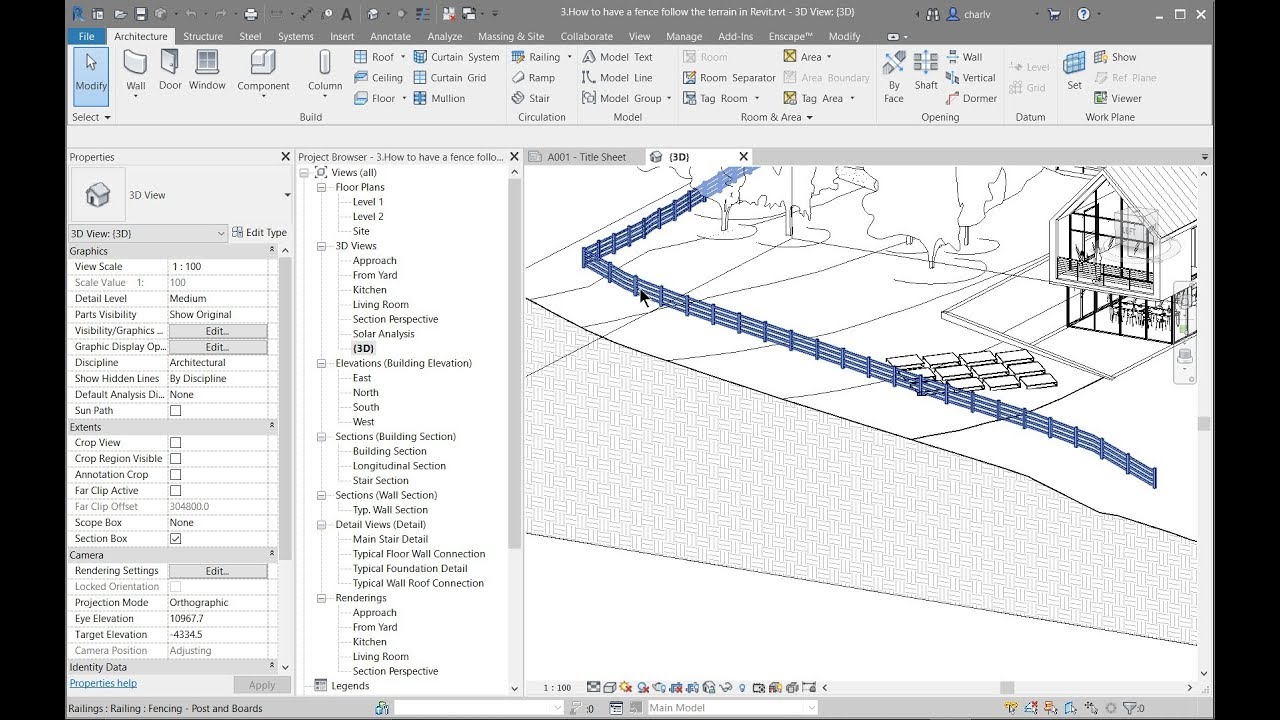Open the Properties help link
This screenshot has width=1280, height=720.
tap(103, 684)
